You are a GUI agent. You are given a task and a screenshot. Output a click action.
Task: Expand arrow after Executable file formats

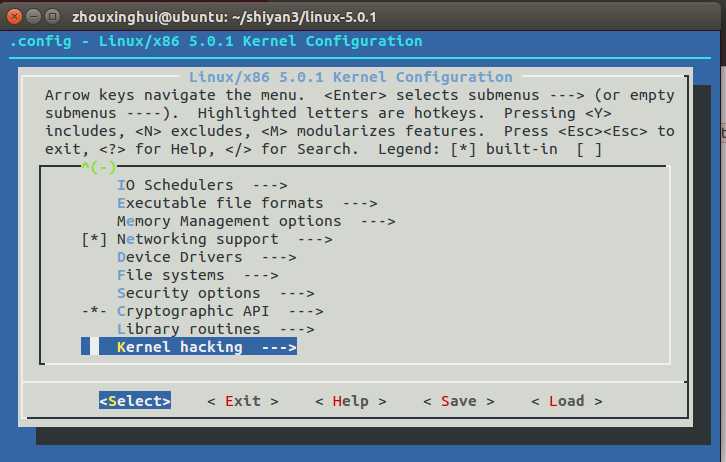[360, 204]
